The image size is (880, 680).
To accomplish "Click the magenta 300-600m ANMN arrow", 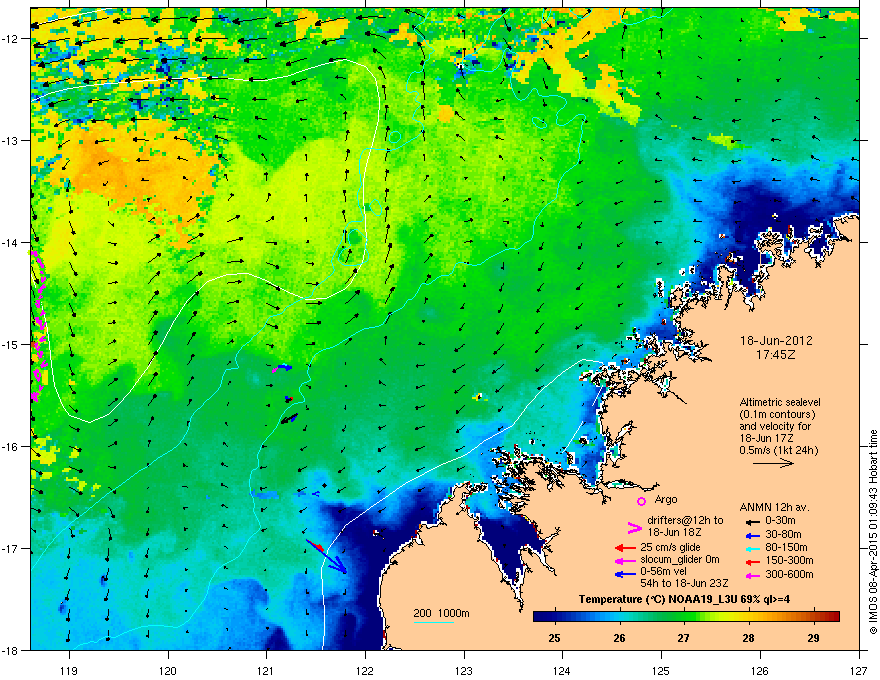I will (x=752, y=576).
